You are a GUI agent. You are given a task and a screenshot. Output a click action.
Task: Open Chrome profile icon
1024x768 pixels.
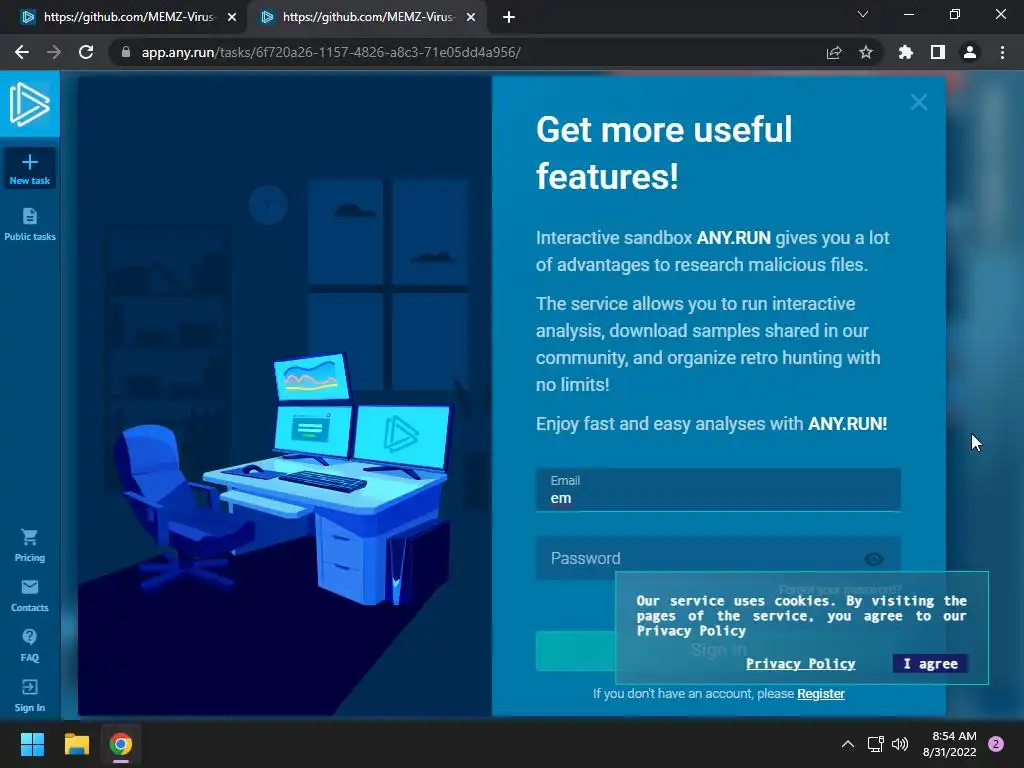coord(970,52)
